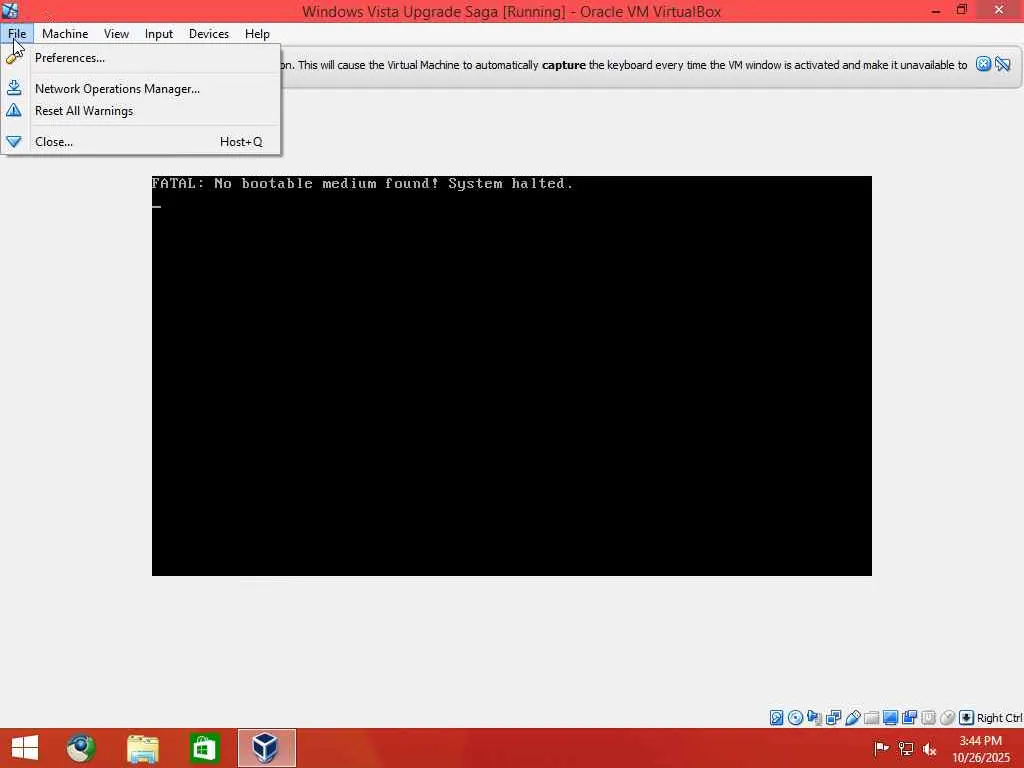Click the Network Operations download icon
1024x768 pixels.
point(14,88)
